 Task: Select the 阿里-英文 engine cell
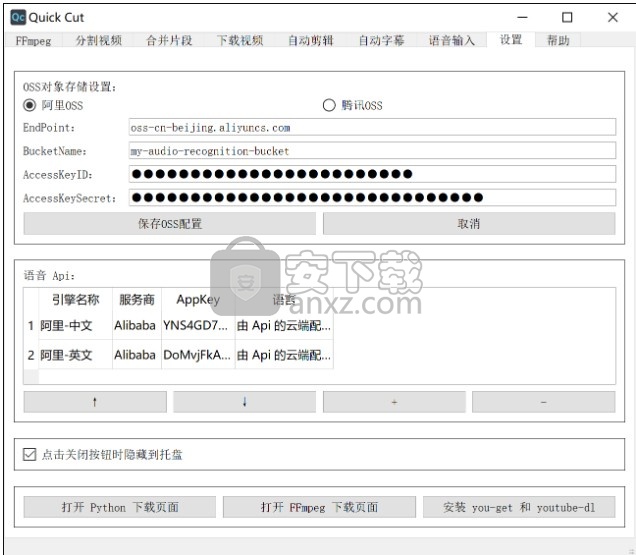coord(75,355)
